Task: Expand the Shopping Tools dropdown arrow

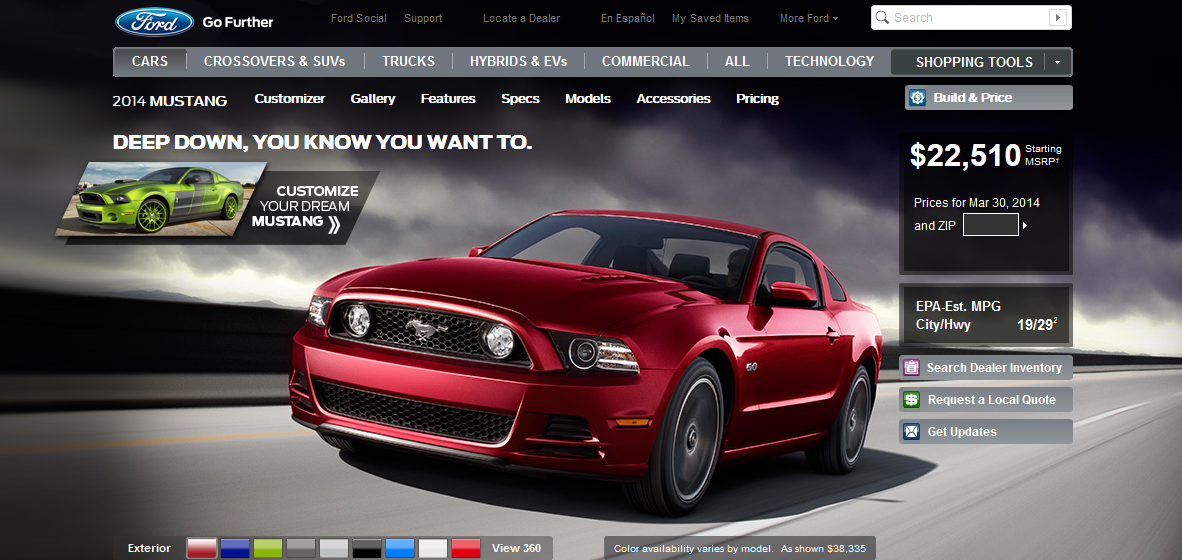Action: [1057, 62]
